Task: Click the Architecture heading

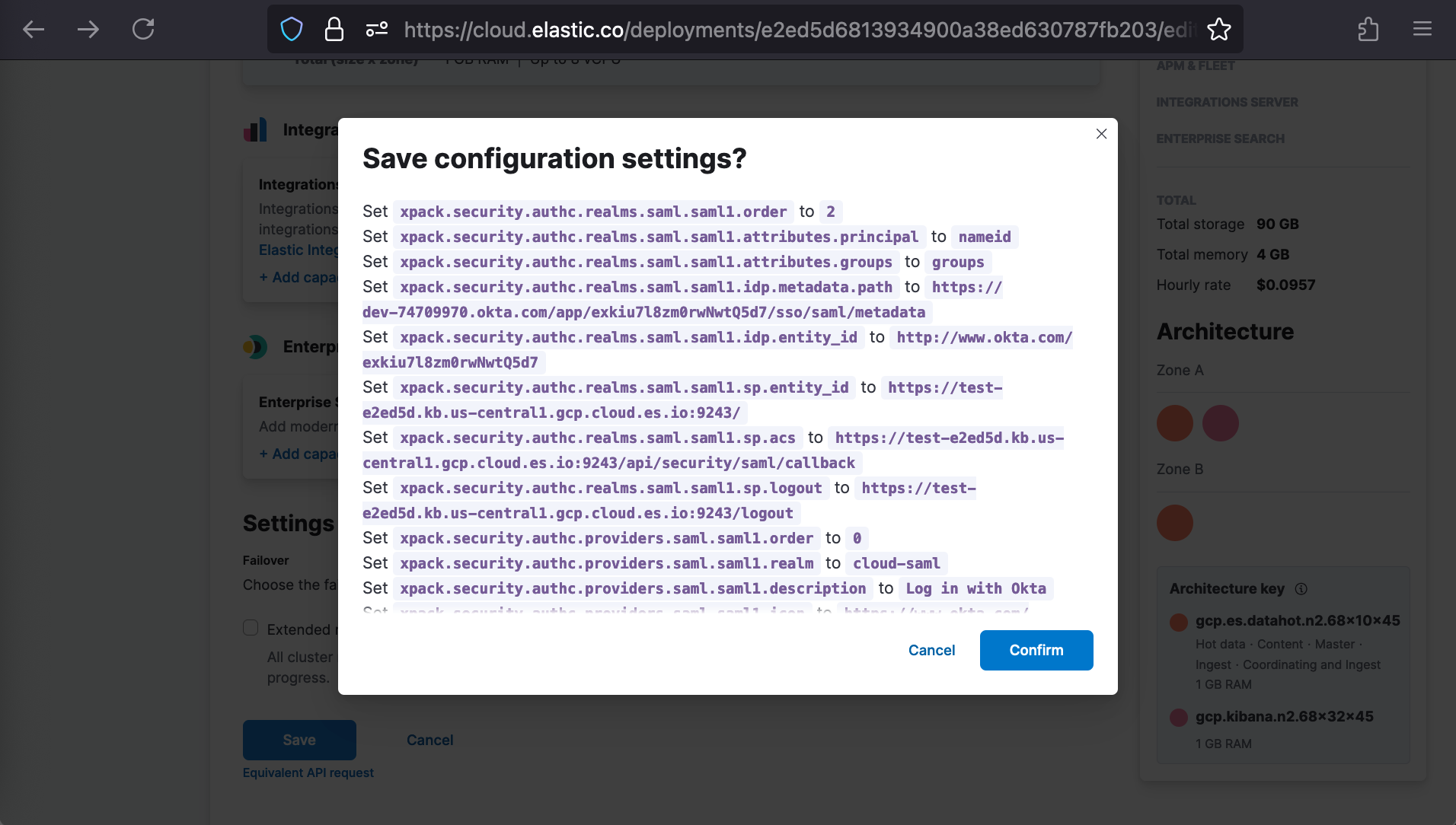Action: pyautogui.click(x=1225, y=331)
